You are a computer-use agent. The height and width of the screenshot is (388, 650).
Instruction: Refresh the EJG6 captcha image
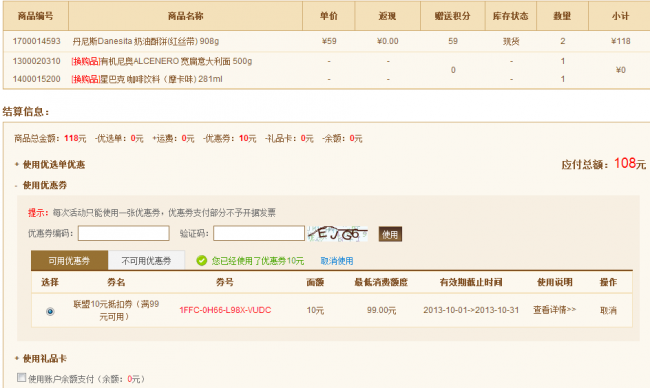[337, 234]
